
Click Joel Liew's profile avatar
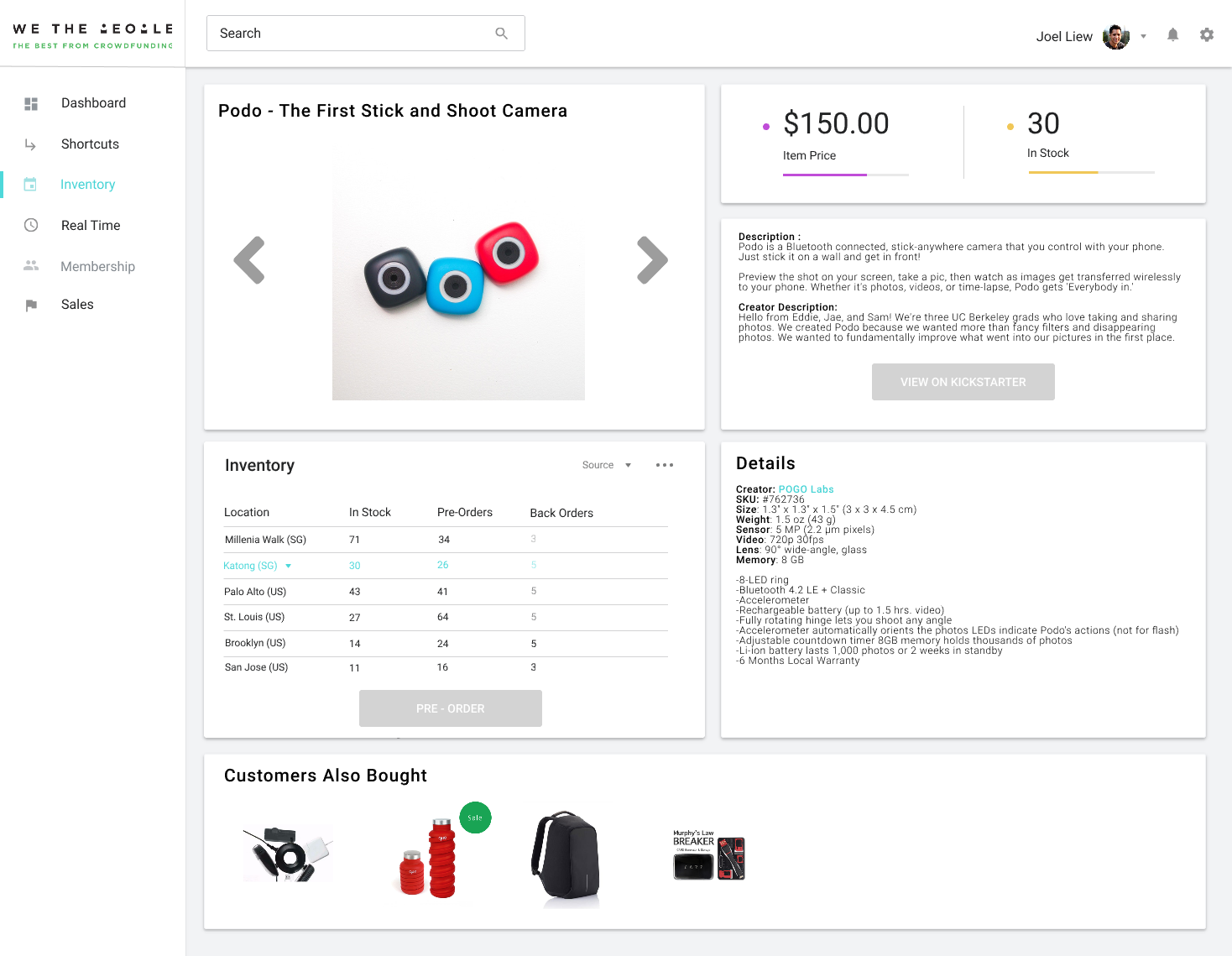pyautogui.click(x=1116, y=37)
